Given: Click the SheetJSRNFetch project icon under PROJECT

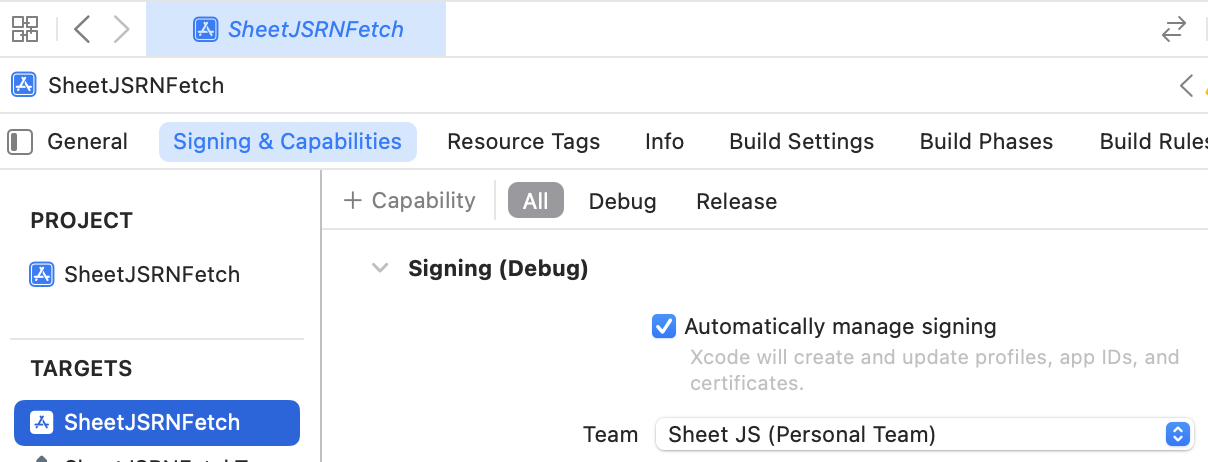Looking at the screenshot, I should 41,274.
